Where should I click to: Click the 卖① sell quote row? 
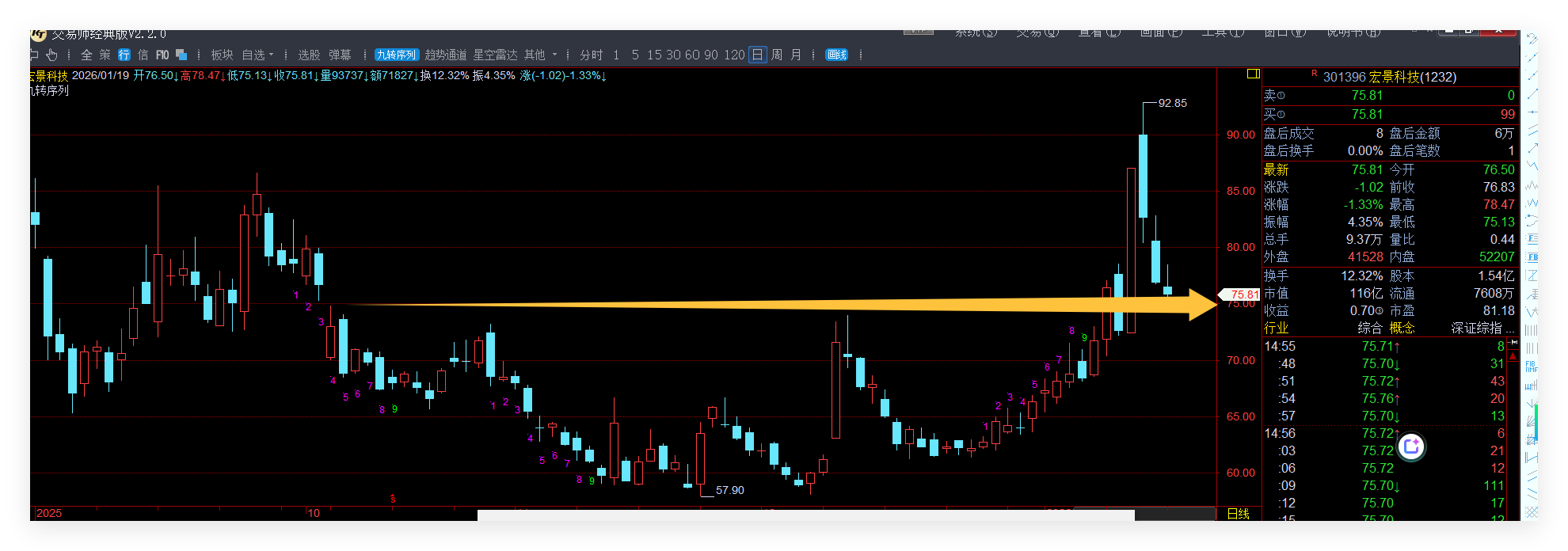pyautogui.click(x=1390, y=95)
